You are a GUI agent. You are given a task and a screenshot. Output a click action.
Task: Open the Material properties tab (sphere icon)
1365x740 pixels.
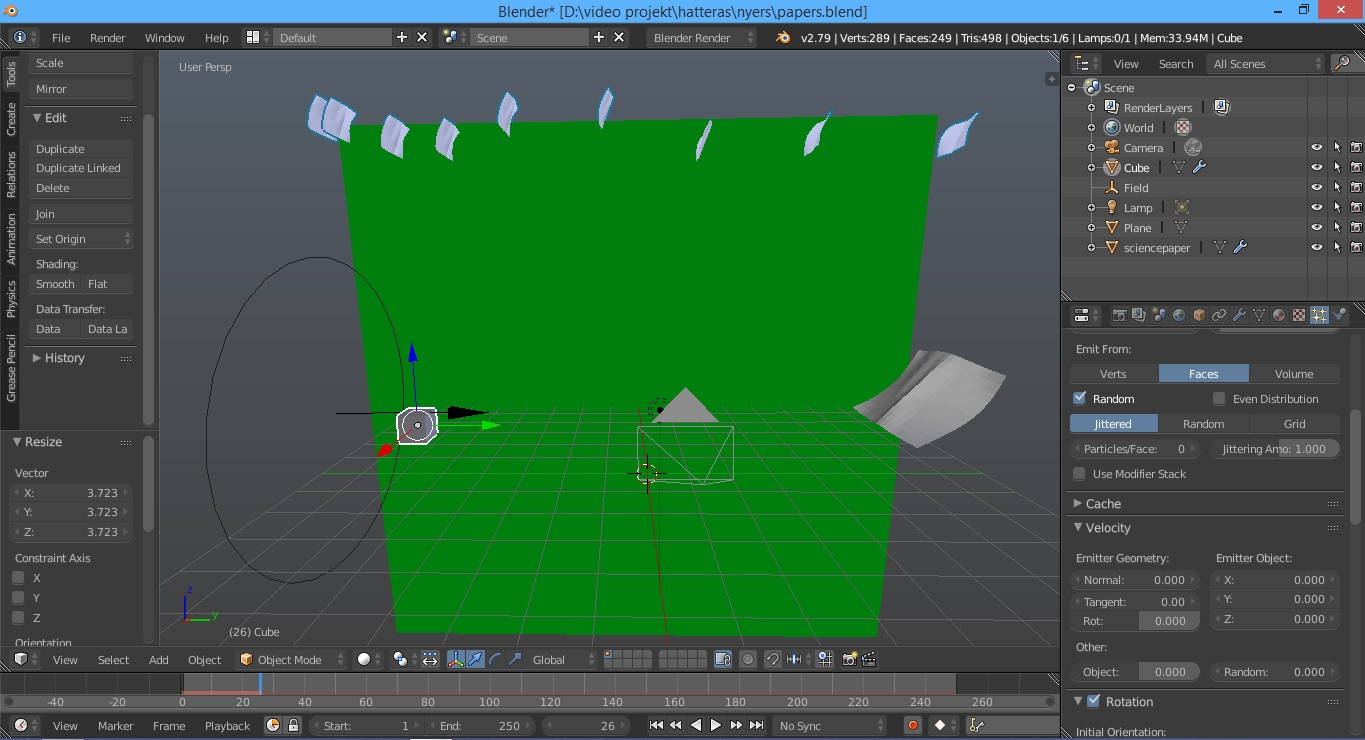1279,315
